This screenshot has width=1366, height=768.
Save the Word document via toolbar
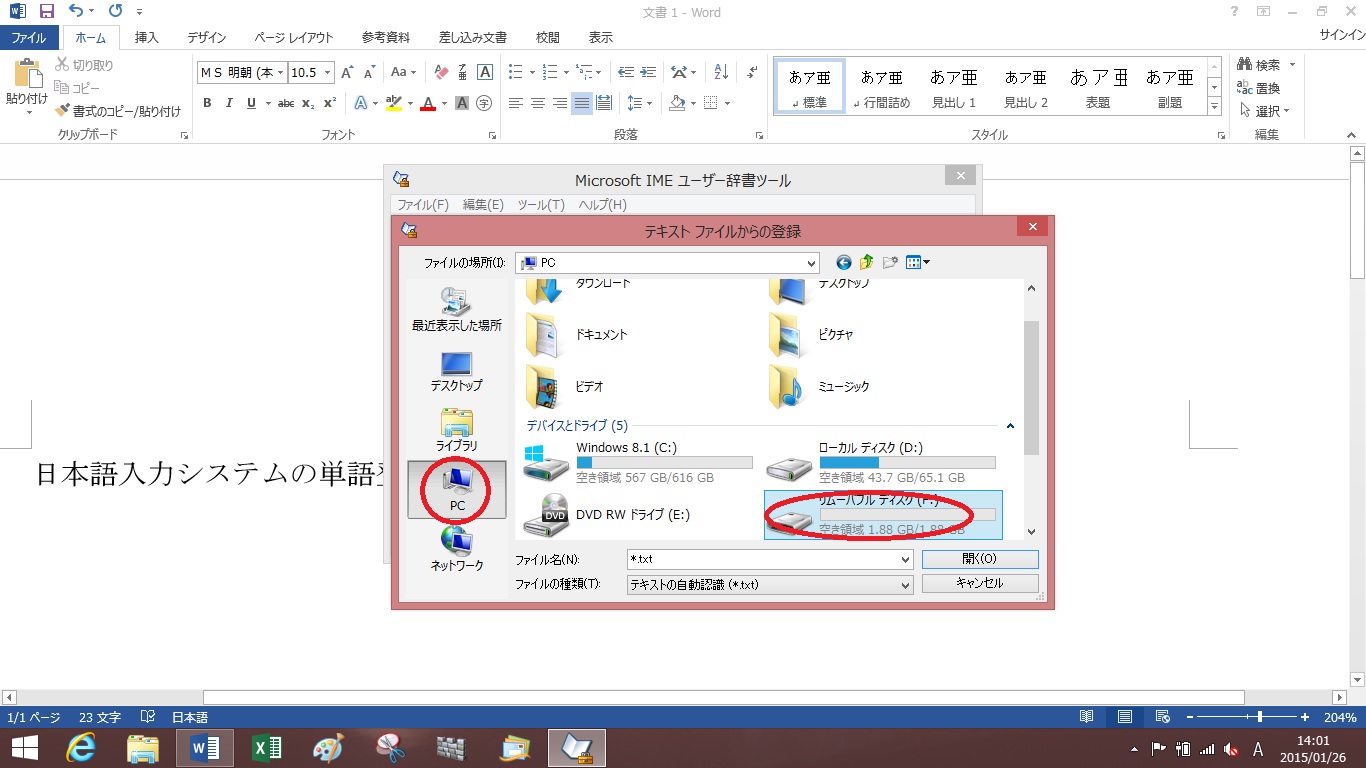pos(46,12)
